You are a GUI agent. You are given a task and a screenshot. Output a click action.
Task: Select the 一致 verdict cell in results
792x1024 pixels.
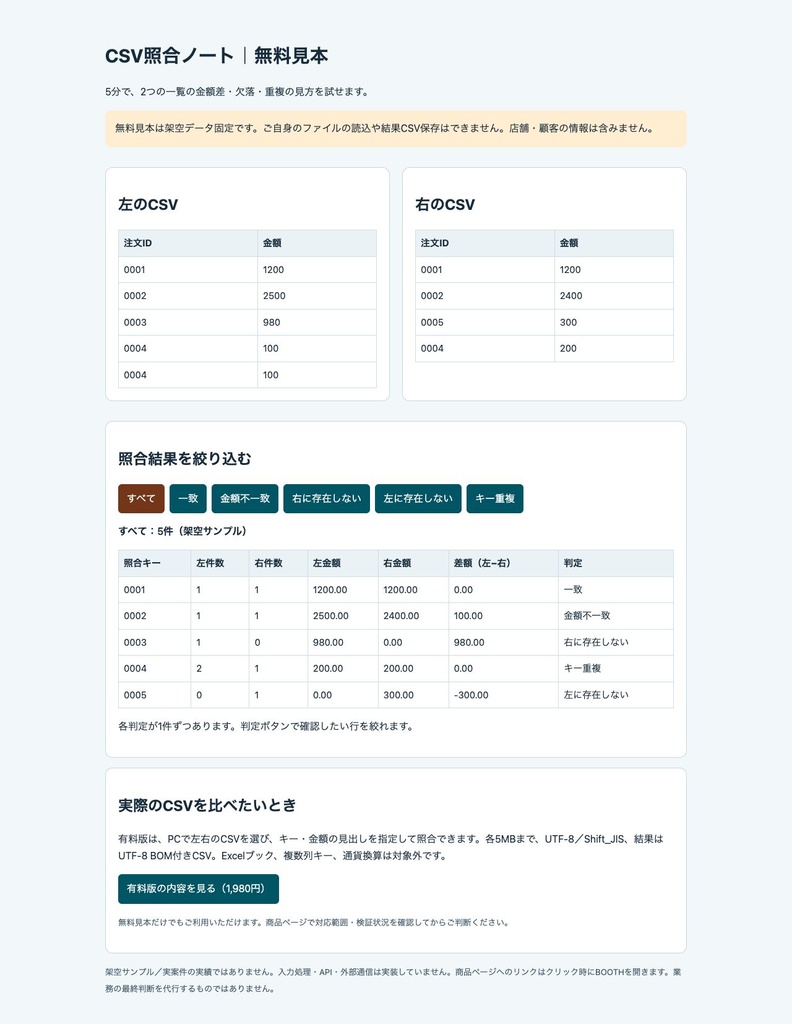[x=616, y=590]
